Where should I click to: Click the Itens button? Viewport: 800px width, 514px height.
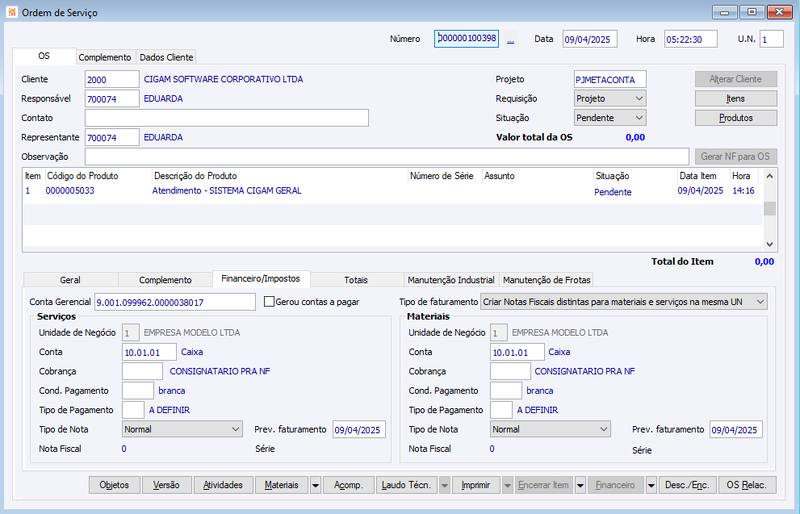click(x=736, y=99)
